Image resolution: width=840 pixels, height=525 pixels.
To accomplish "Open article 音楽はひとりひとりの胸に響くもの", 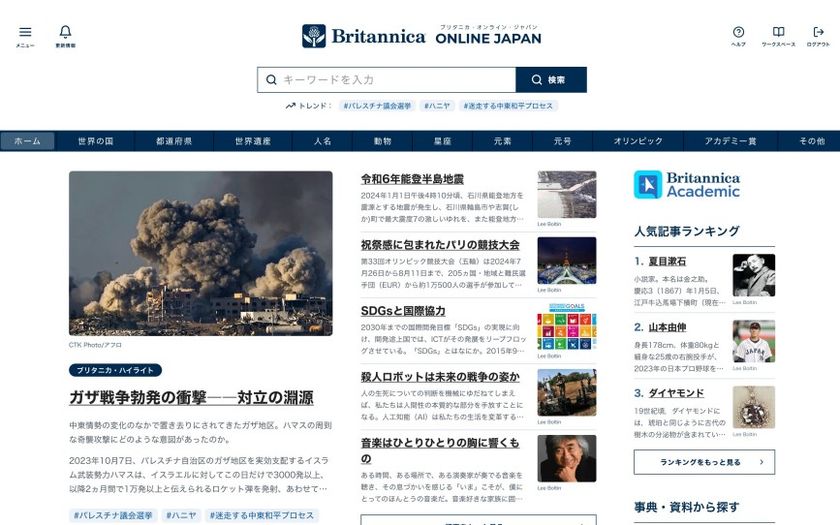I will coord(440,451).
